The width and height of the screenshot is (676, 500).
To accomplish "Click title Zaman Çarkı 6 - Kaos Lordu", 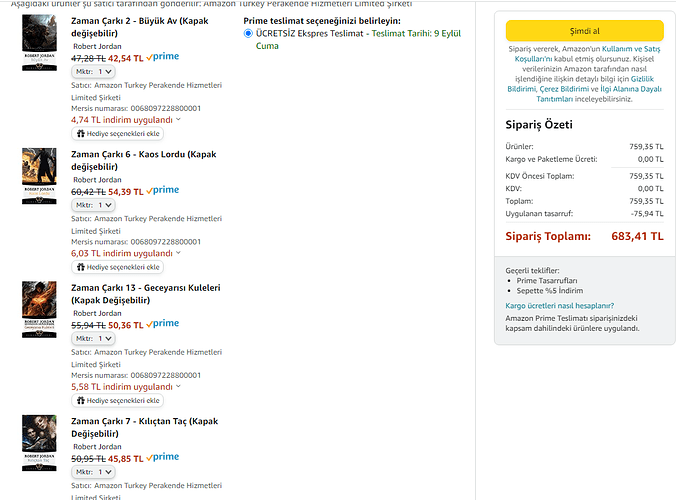I will coord(144,160).
